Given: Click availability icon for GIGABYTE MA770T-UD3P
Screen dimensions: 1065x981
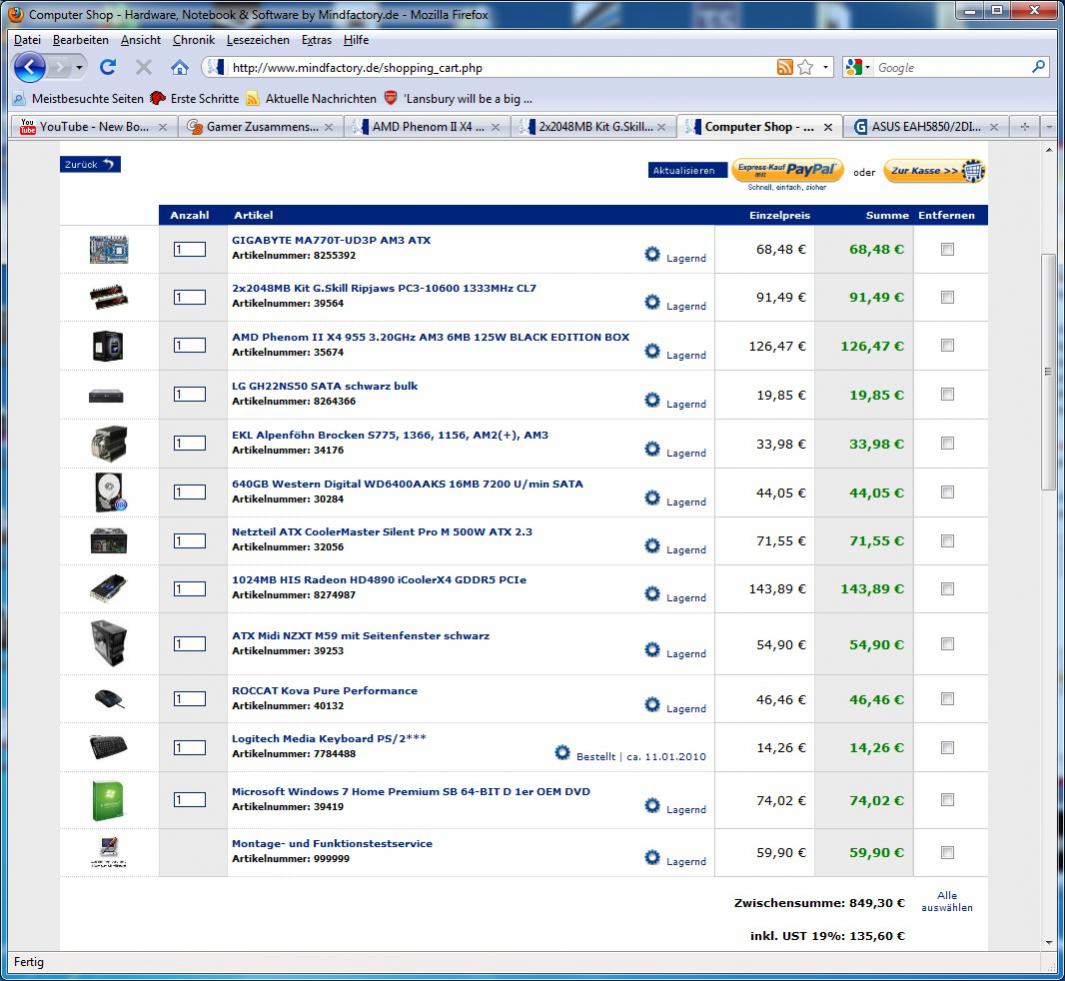Looking at the screenshot, I should point(652,254).
